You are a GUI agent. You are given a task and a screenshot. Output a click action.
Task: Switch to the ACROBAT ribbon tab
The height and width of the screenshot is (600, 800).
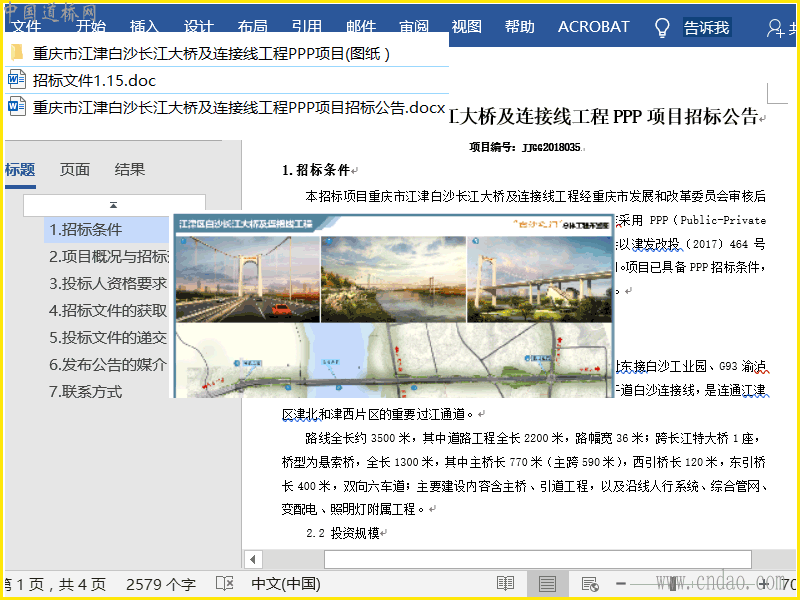pyautogui.click(x=593, y=27)
